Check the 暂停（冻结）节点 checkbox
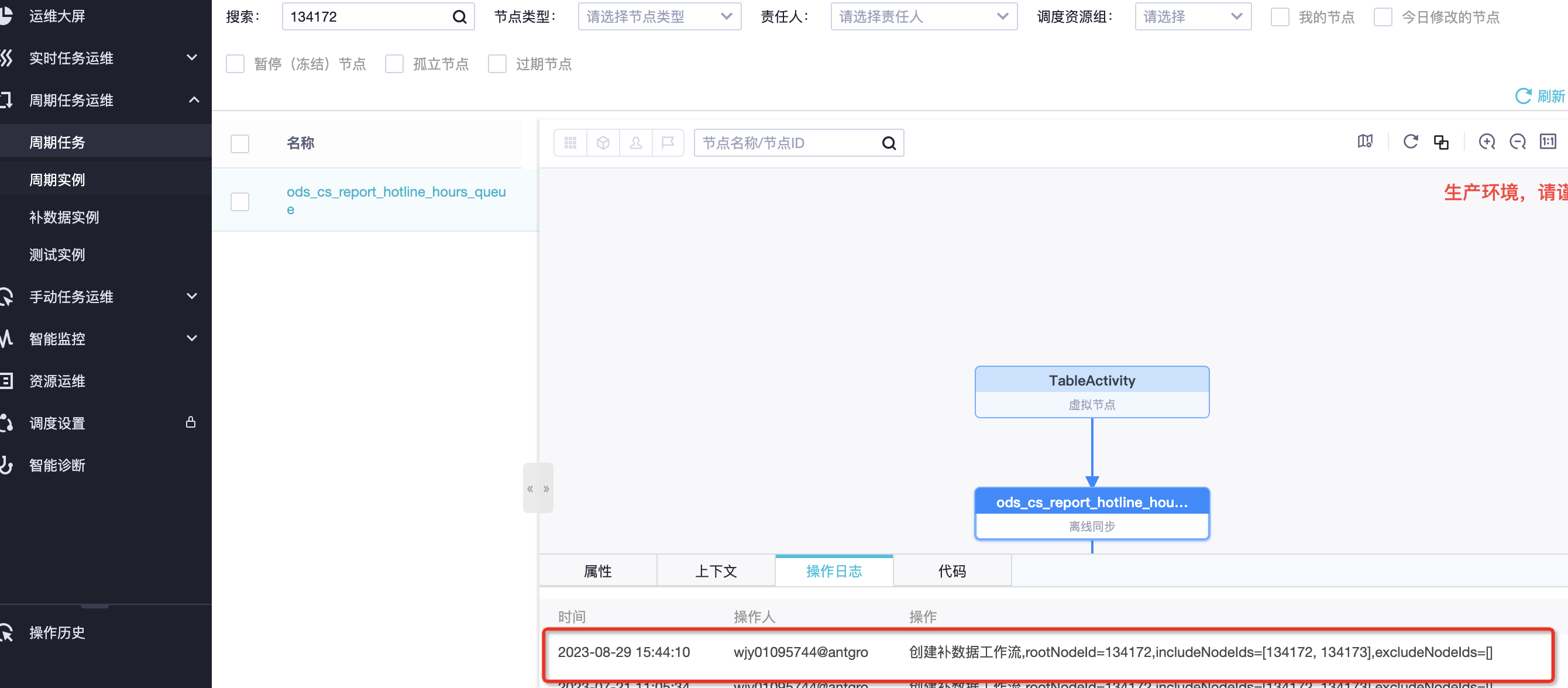 pyautogui.click(x=235, y=64)
